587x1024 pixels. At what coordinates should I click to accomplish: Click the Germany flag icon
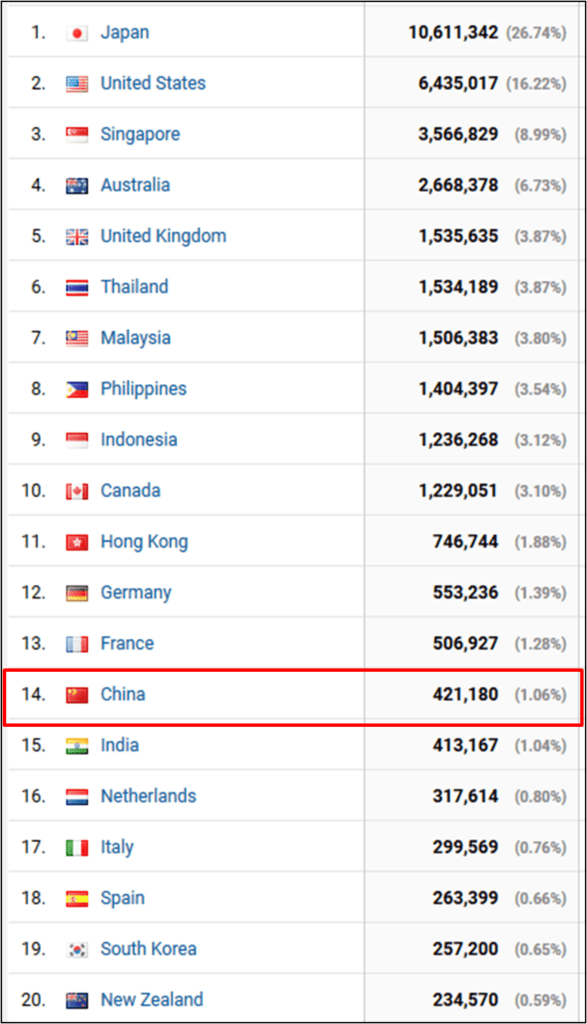click(77, 593)
